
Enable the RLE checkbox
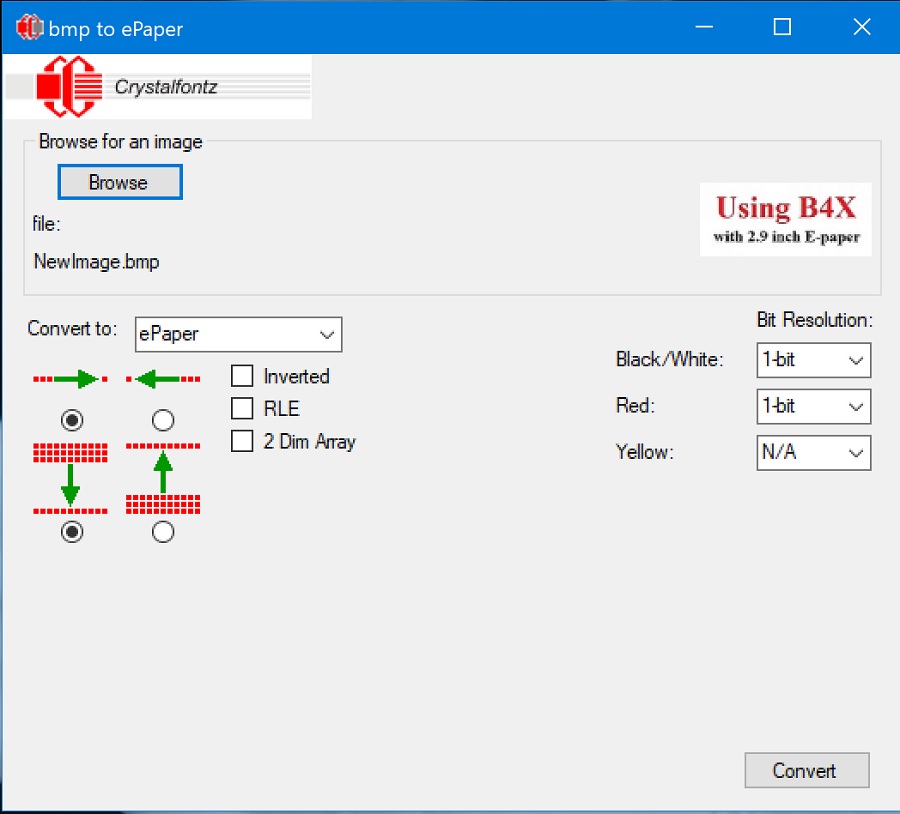242,408
